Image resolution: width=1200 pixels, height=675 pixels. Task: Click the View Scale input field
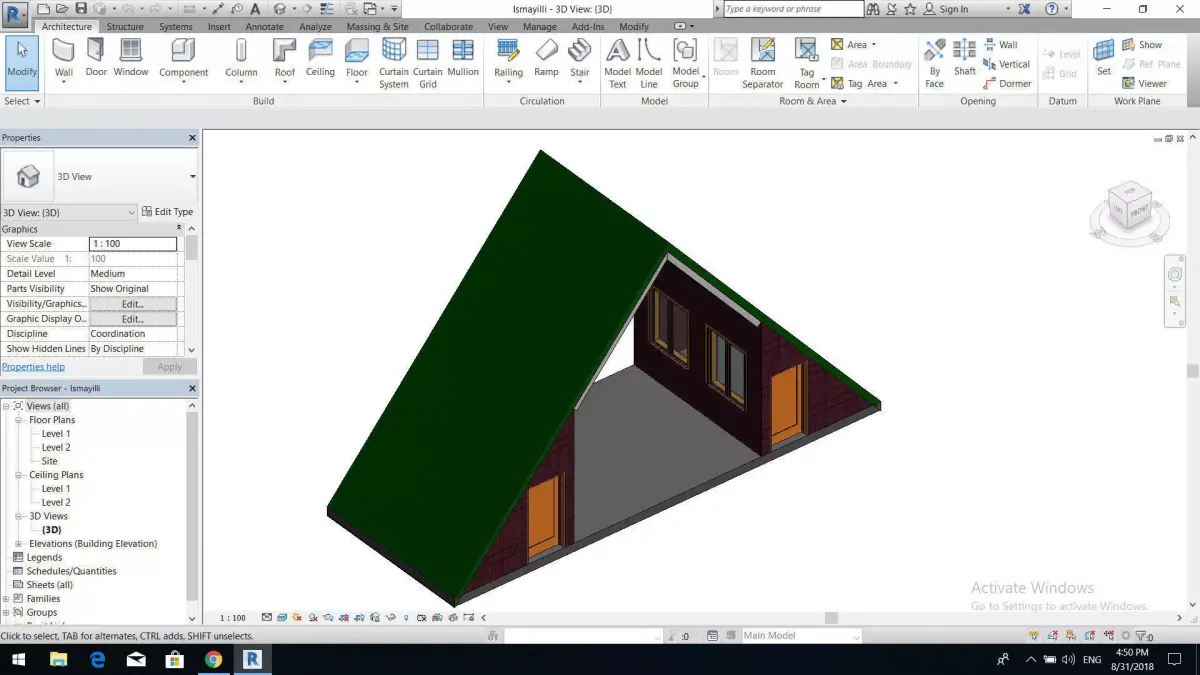pos(133,244)
